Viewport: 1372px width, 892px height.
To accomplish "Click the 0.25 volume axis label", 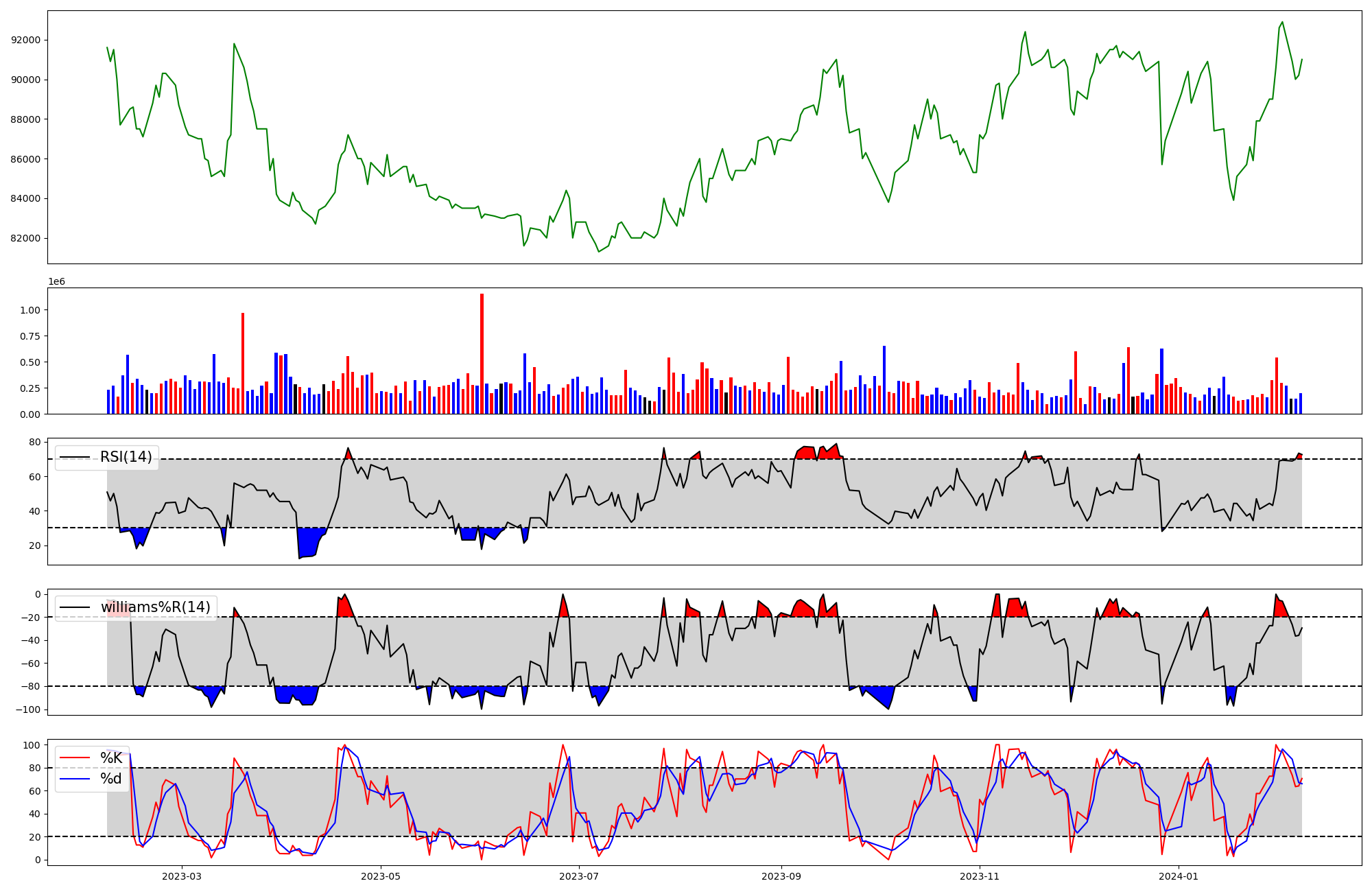I will click(x=30, y=388).
